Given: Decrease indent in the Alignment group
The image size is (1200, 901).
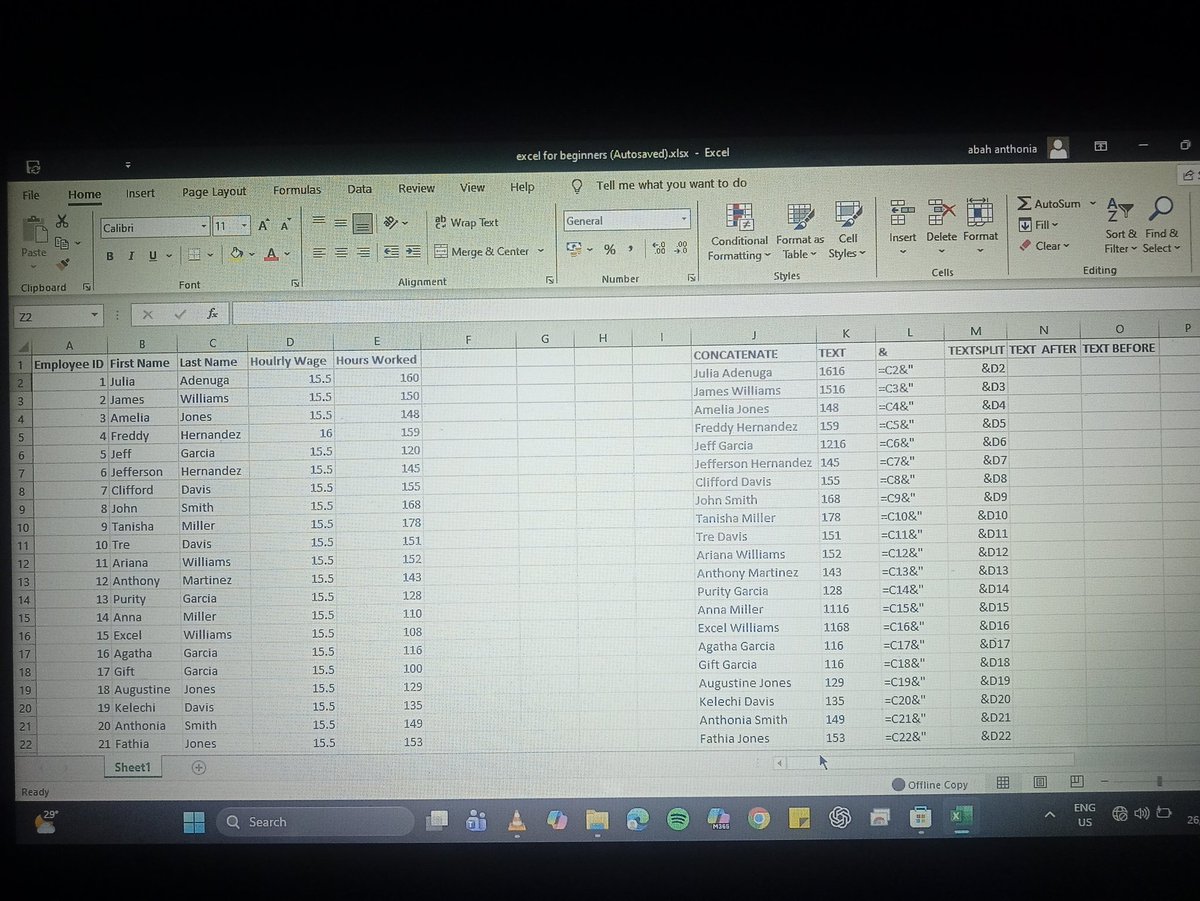Looking at the screenshot, I should coord(391,252).
